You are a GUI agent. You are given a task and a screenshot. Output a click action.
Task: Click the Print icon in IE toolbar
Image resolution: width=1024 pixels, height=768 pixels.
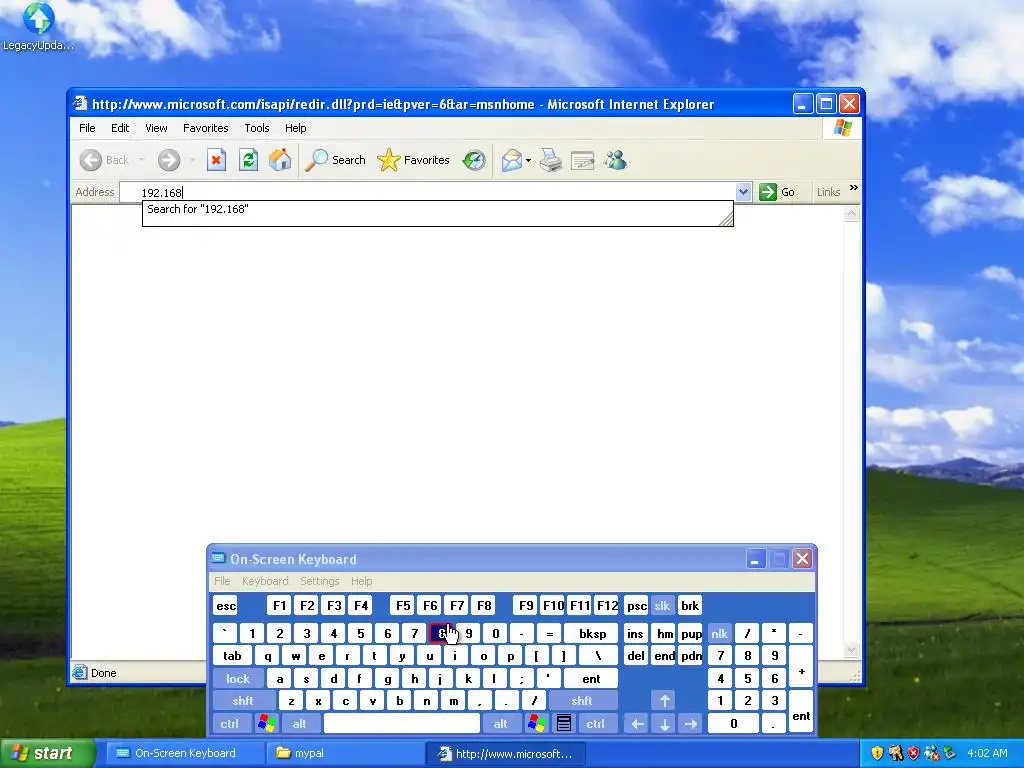[x=551, y=160]
